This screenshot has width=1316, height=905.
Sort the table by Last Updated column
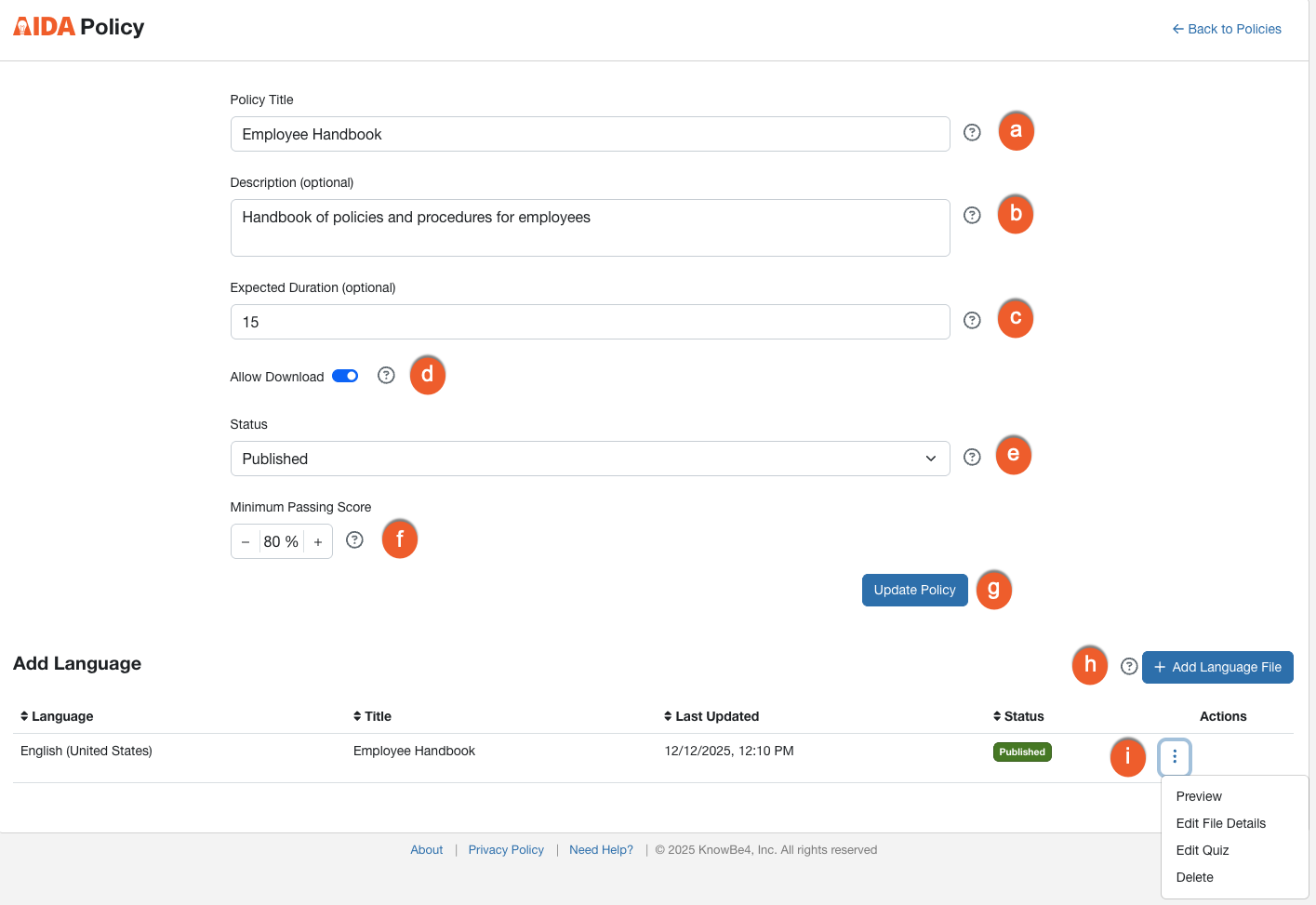(711, 716)
